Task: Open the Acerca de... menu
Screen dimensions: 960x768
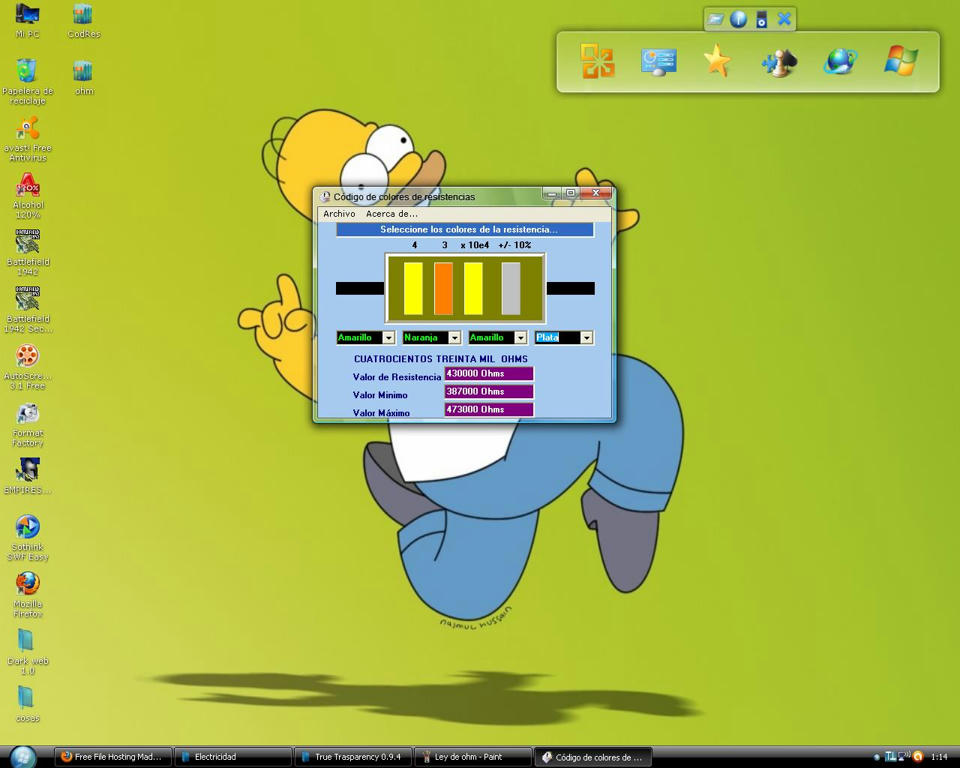Action: 392,214
